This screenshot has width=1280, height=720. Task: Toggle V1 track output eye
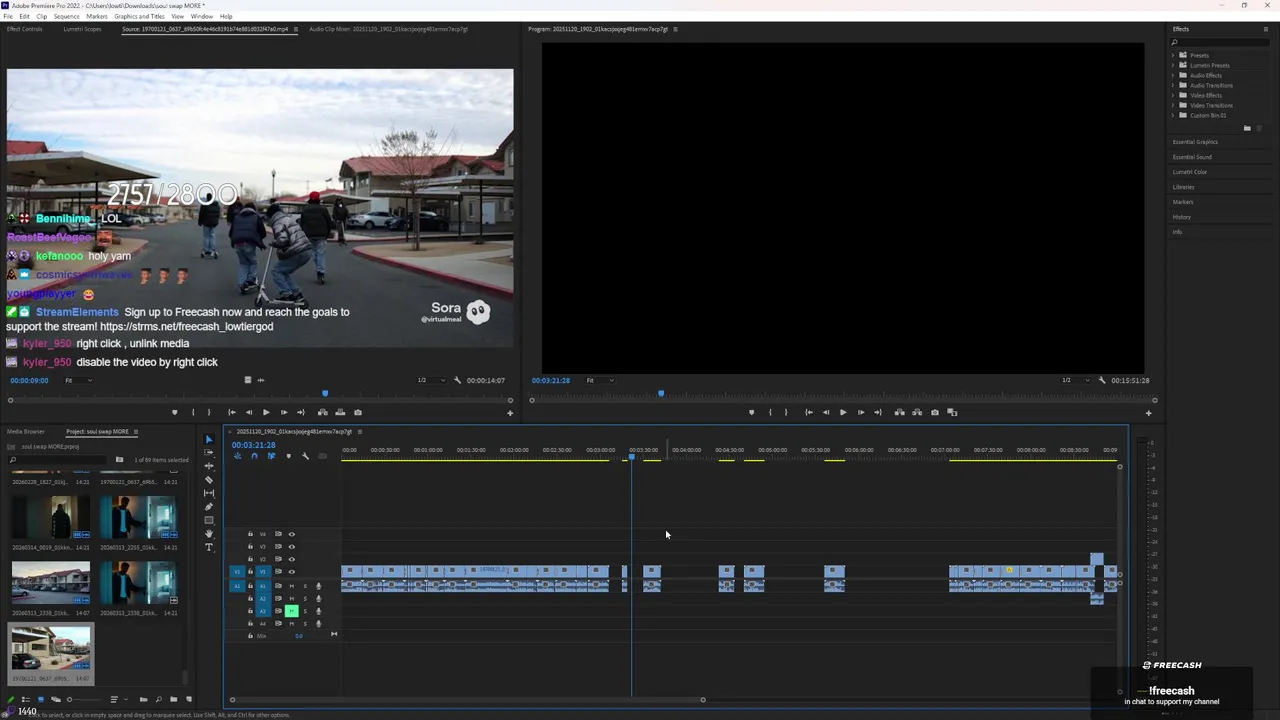292,572
